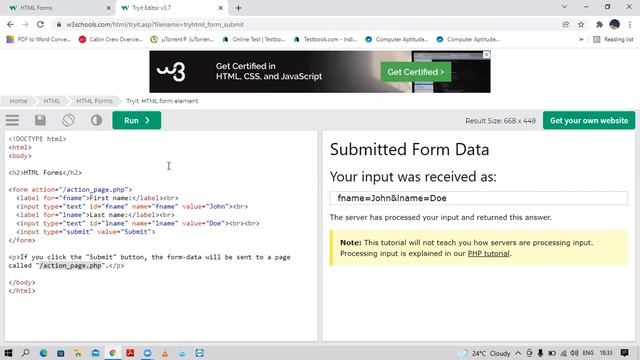This screenshot has width=640, height=360.
Task: Open the Windows Start menu
Action: pos(8,353)
